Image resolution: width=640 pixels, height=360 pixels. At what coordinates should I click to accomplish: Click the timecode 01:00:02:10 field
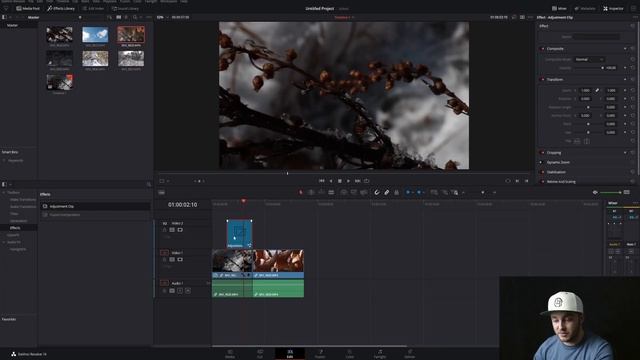(182, 204)
